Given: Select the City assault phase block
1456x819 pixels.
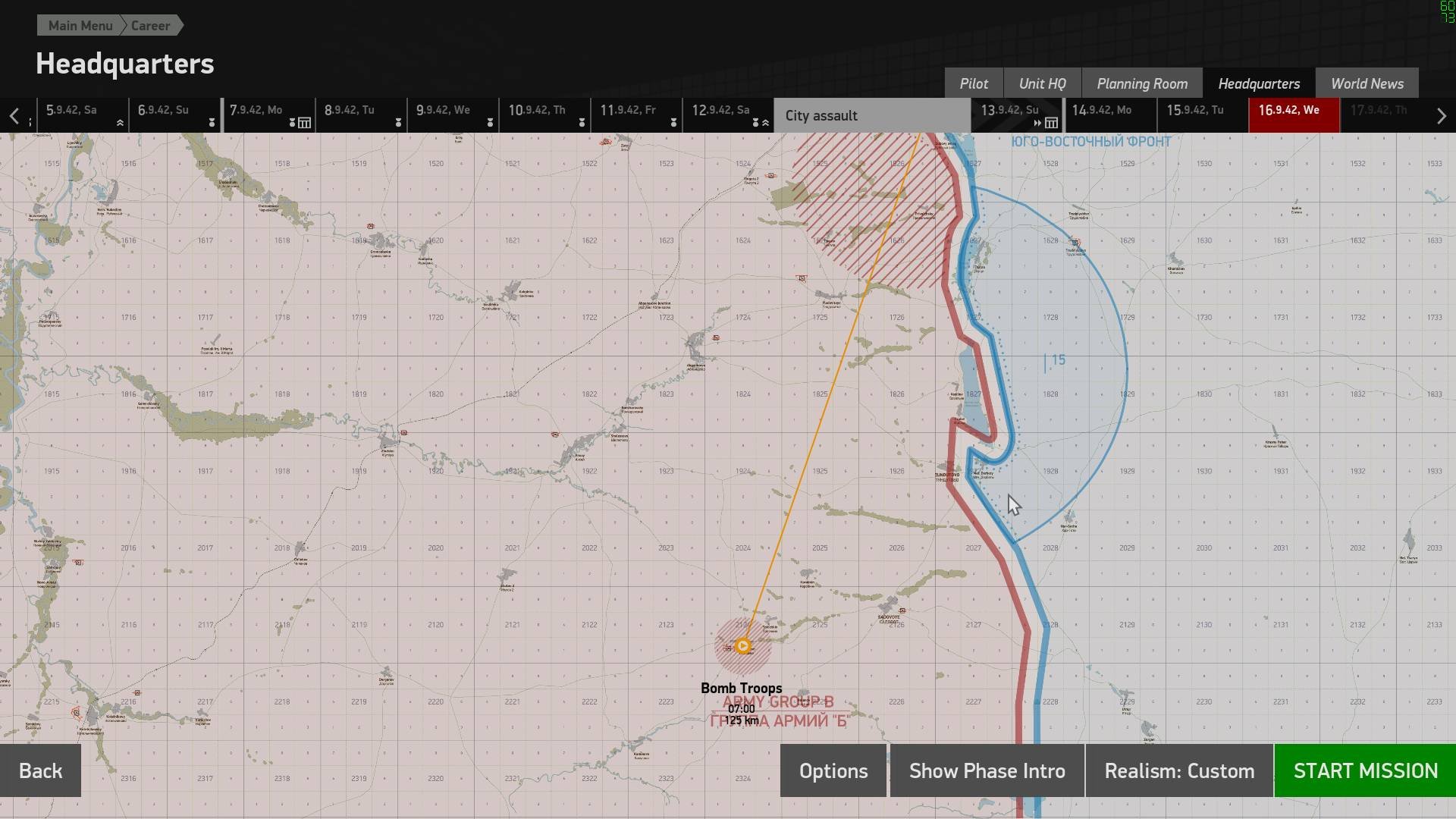Looking at the screenshot, I should (x=872, y=115).
